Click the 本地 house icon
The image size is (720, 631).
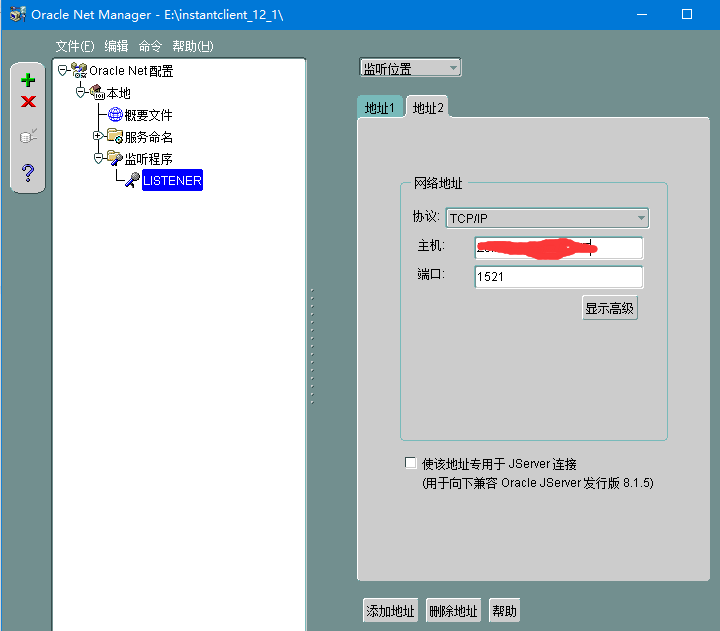(97, 92)
